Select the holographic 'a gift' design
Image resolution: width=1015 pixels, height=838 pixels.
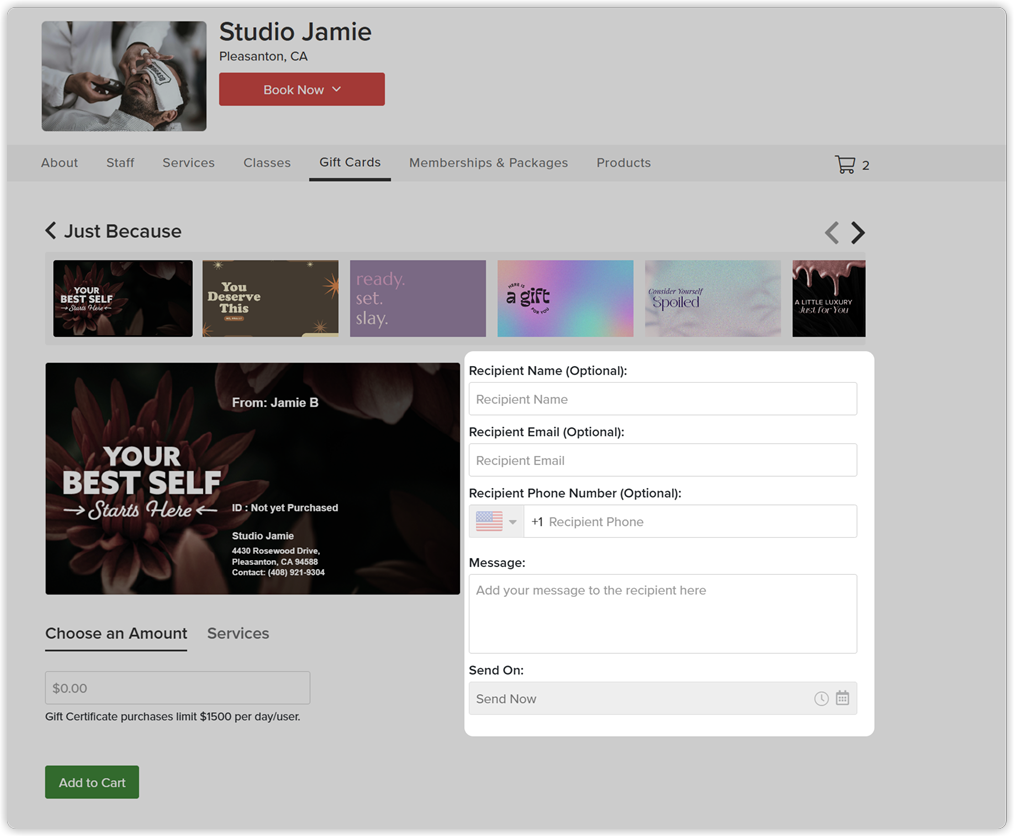coord(565,298)
